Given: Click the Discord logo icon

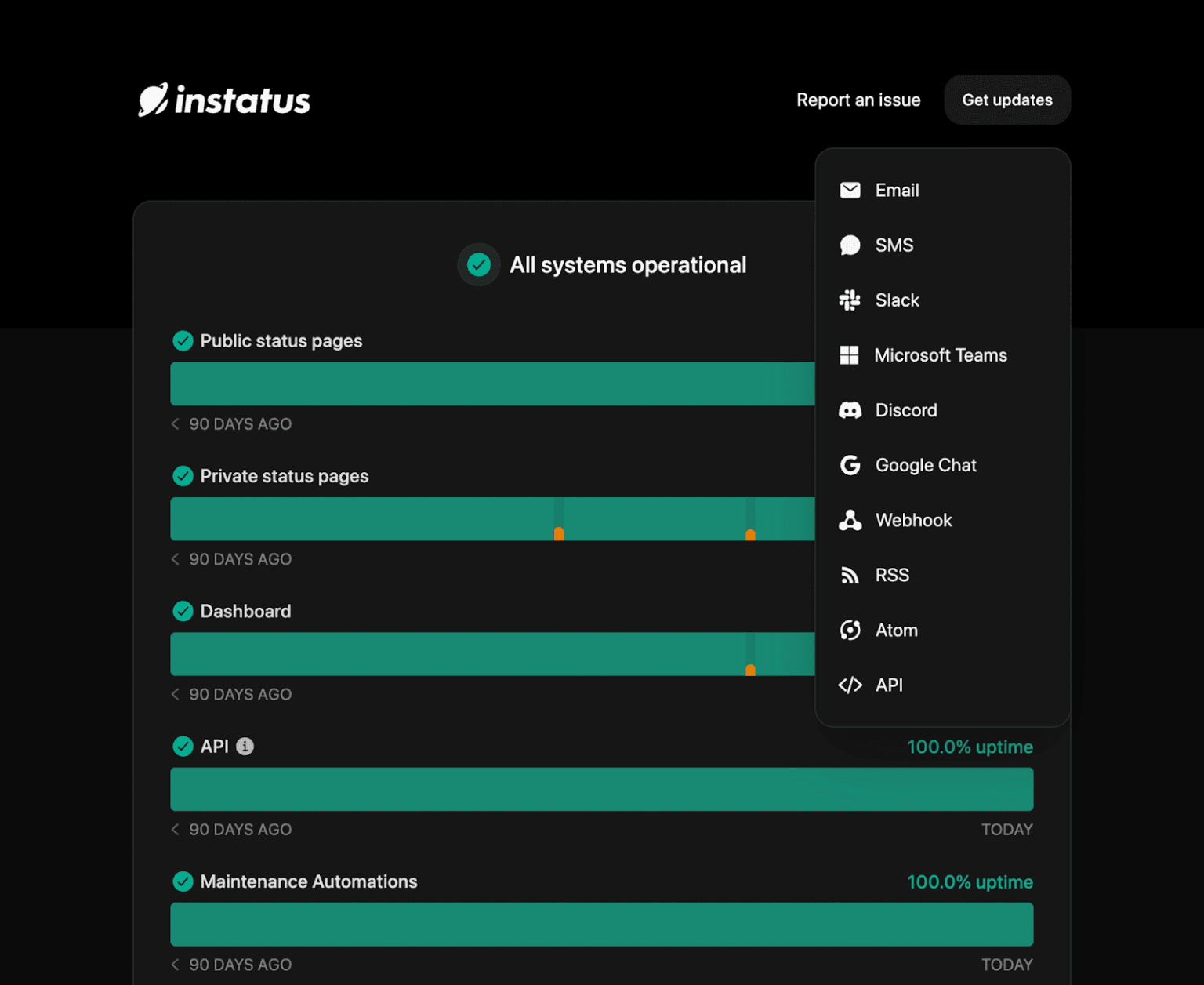Looking at the screenshot, I should pos(850,410).
